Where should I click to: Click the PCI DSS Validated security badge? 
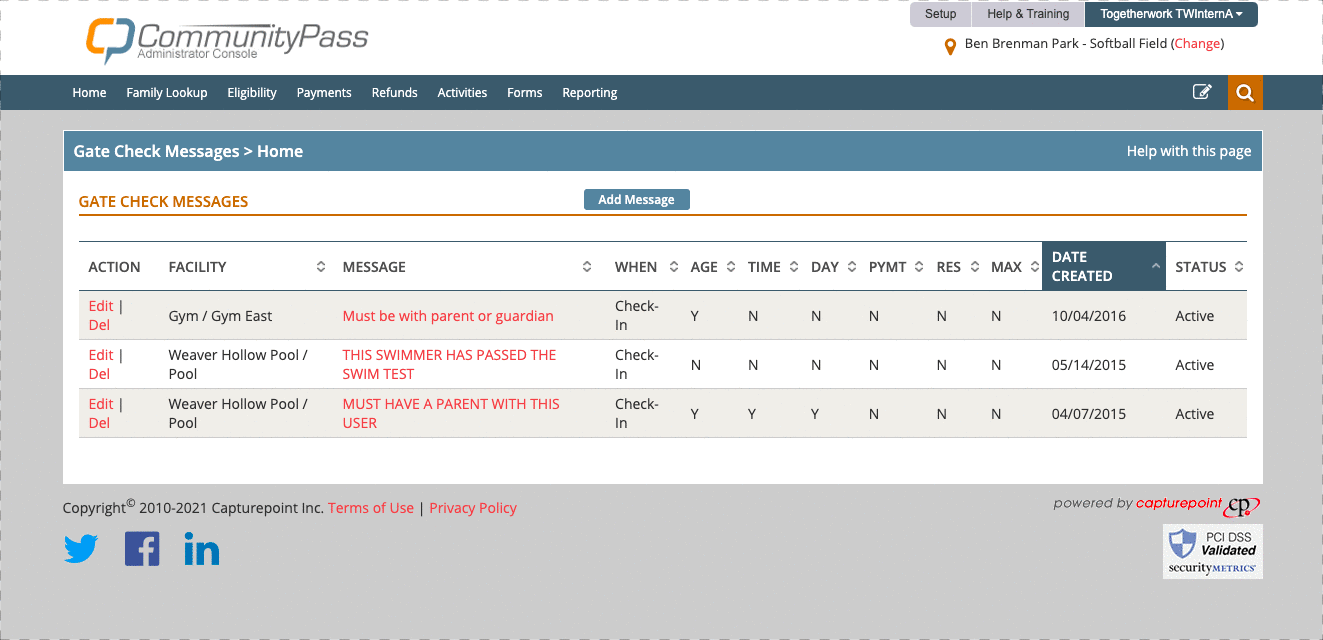1213,551
